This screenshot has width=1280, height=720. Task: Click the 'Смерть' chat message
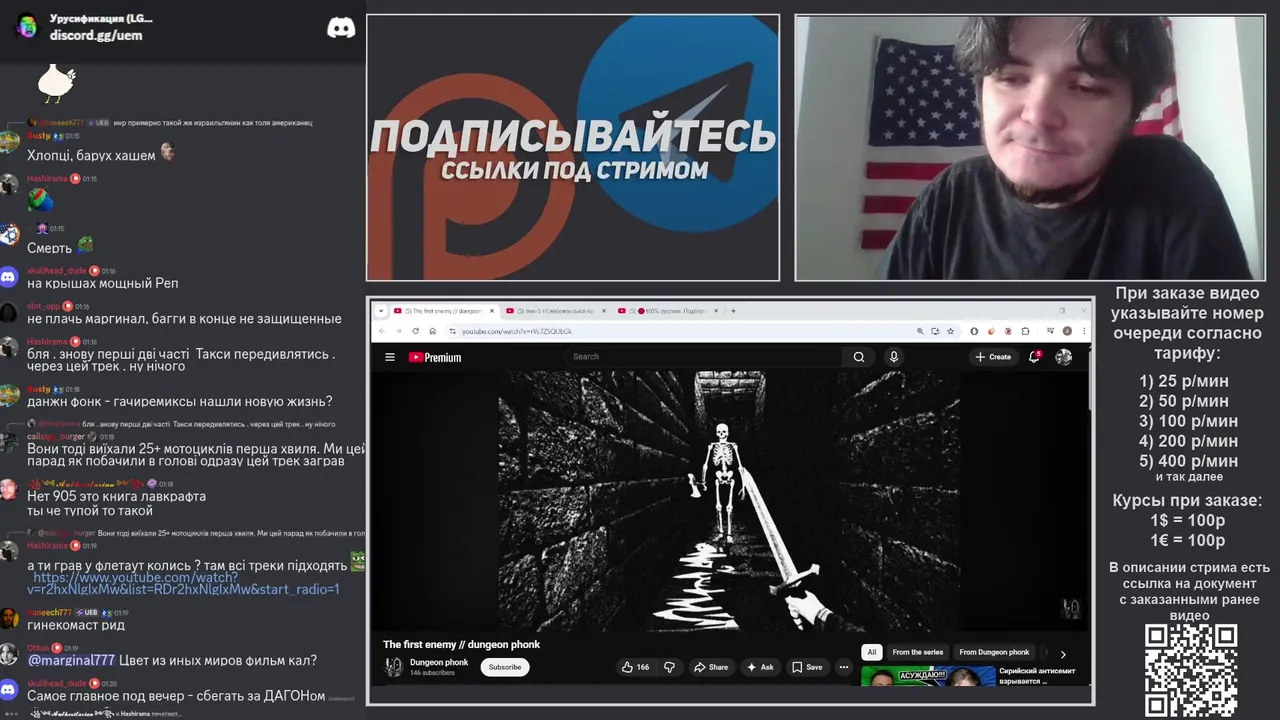[49, 248]
